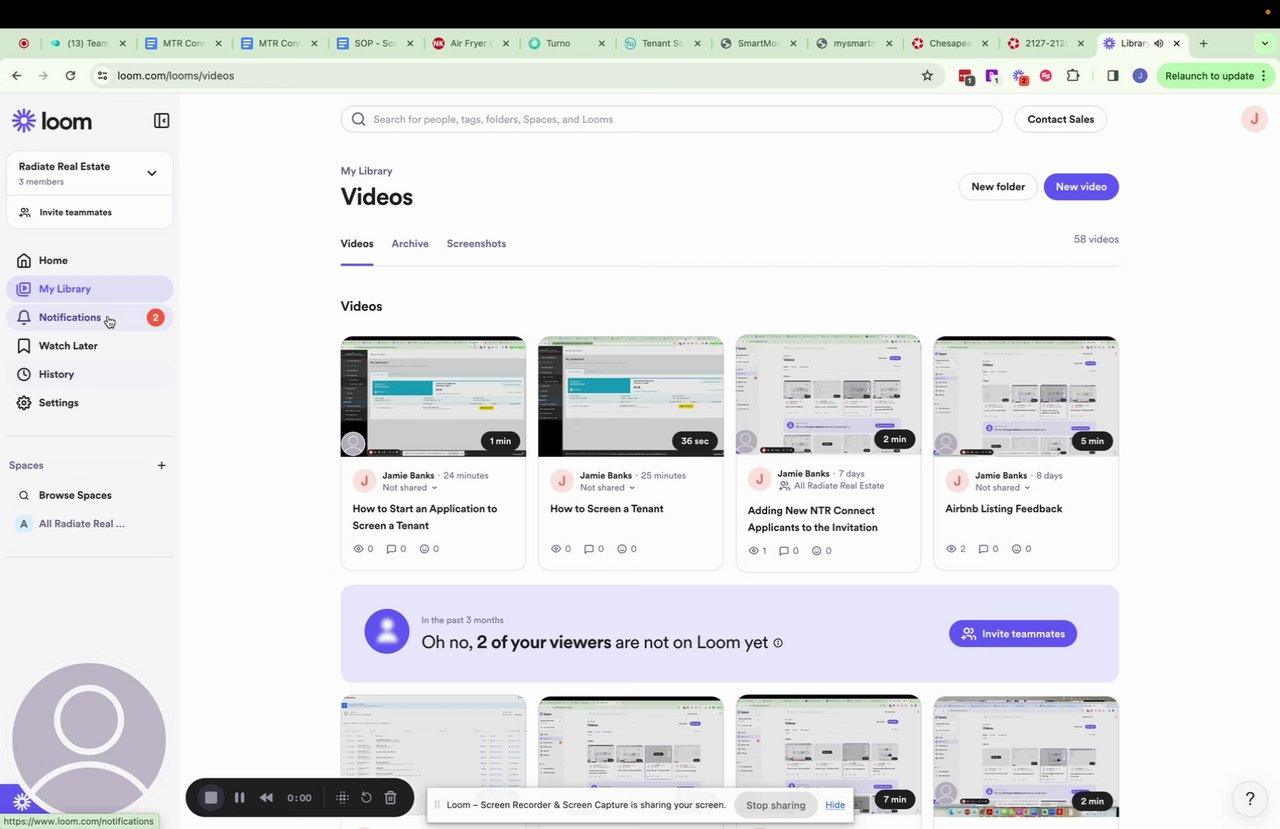Open a new browser tab with plus
This screenshot has height=829, width=1280.
tap(1203, 43)
